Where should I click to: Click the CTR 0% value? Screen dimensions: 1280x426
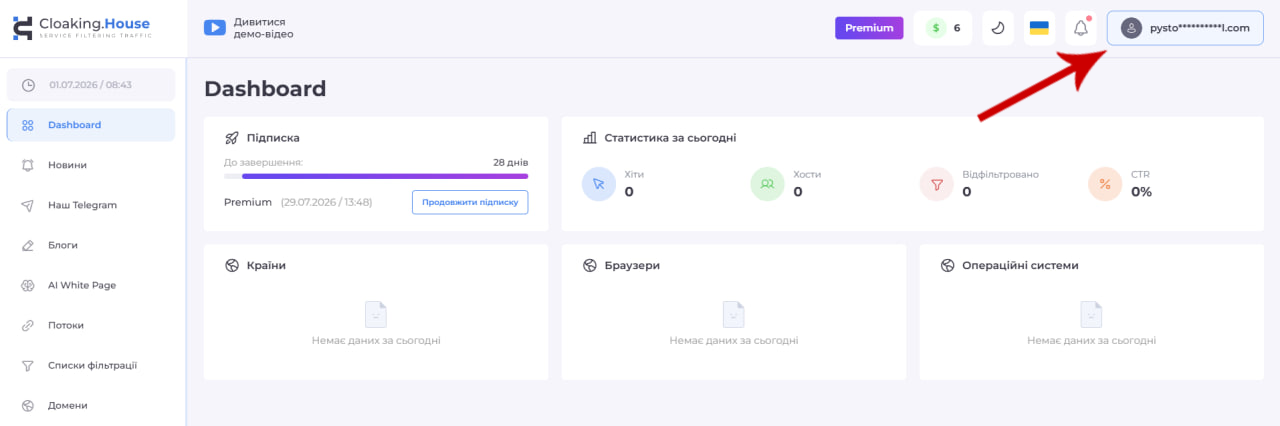(x=1141, y=192)
